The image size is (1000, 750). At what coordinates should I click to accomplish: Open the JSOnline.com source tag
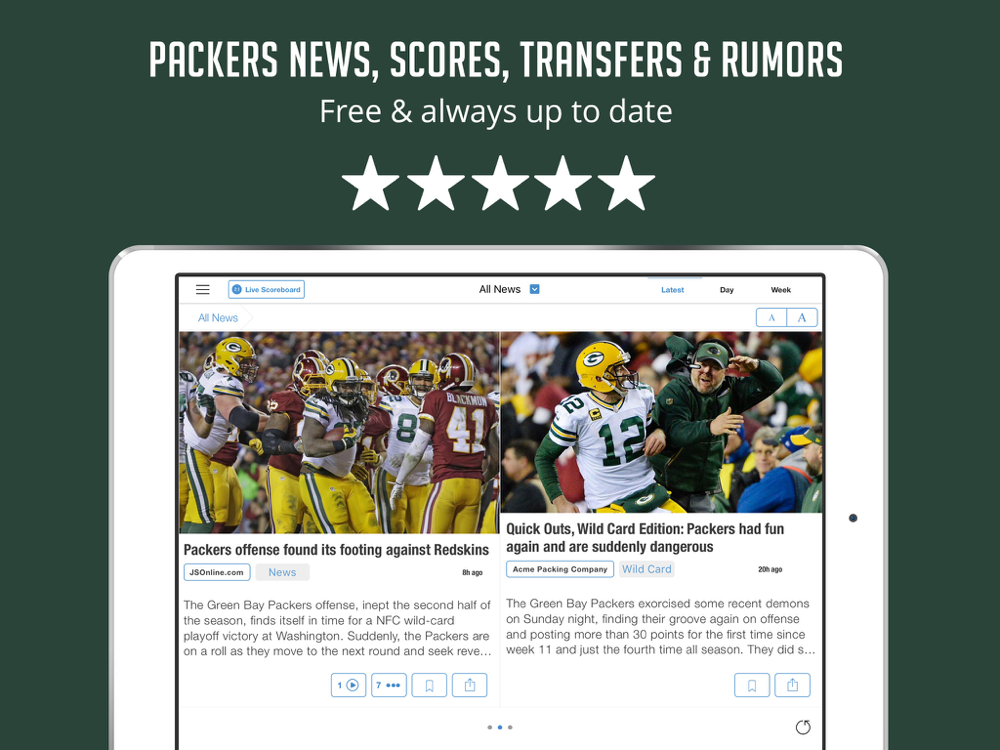click(217, 572)
